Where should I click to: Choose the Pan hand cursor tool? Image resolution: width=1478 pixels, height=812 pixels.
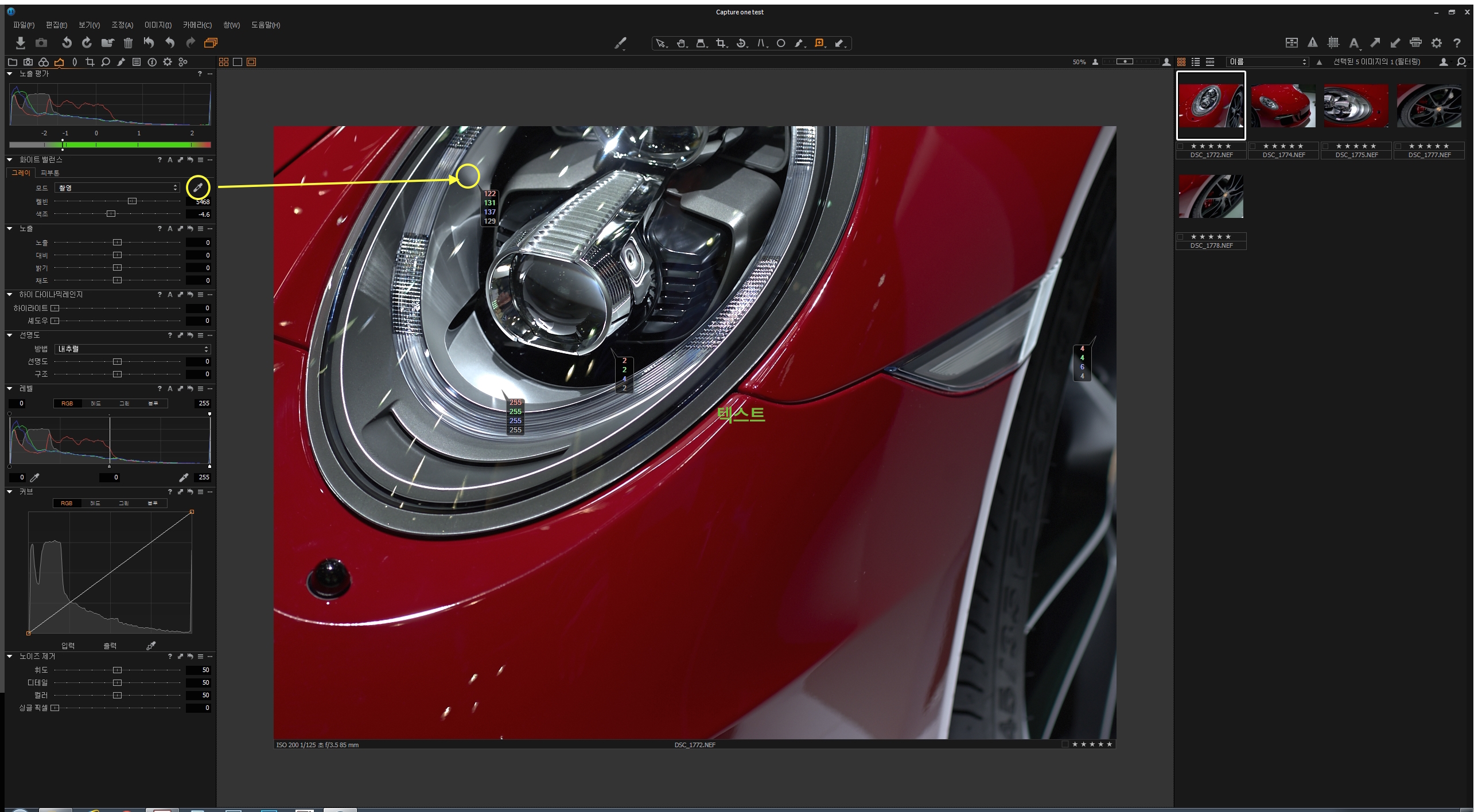click(681, 43)
